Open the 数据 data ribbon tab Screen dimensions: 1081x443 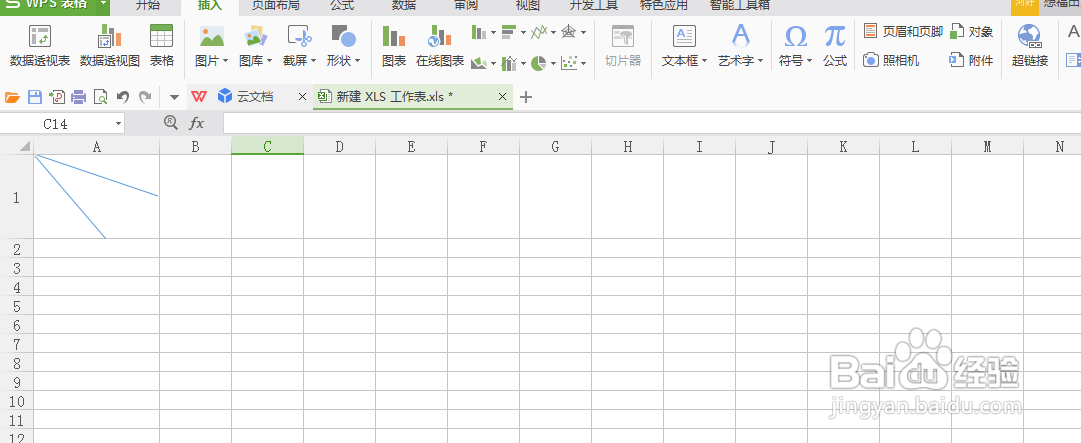coord(404,6)
